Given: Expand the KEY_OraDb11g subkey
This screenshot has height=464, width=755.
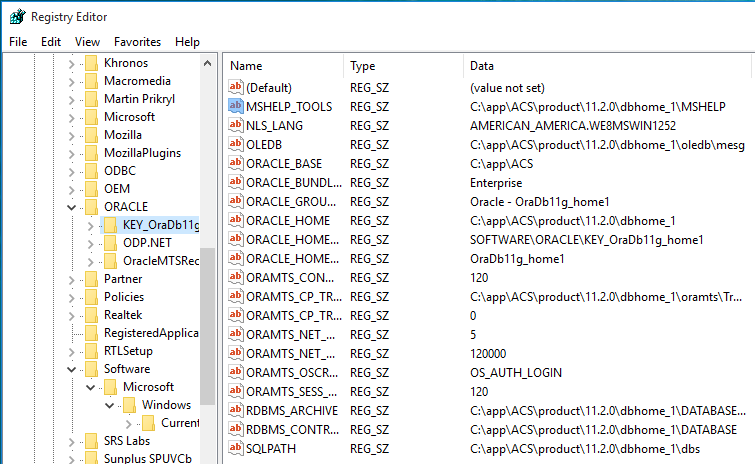Looking at the screenshot, I should pyautogui.click(x=91, y=225).
